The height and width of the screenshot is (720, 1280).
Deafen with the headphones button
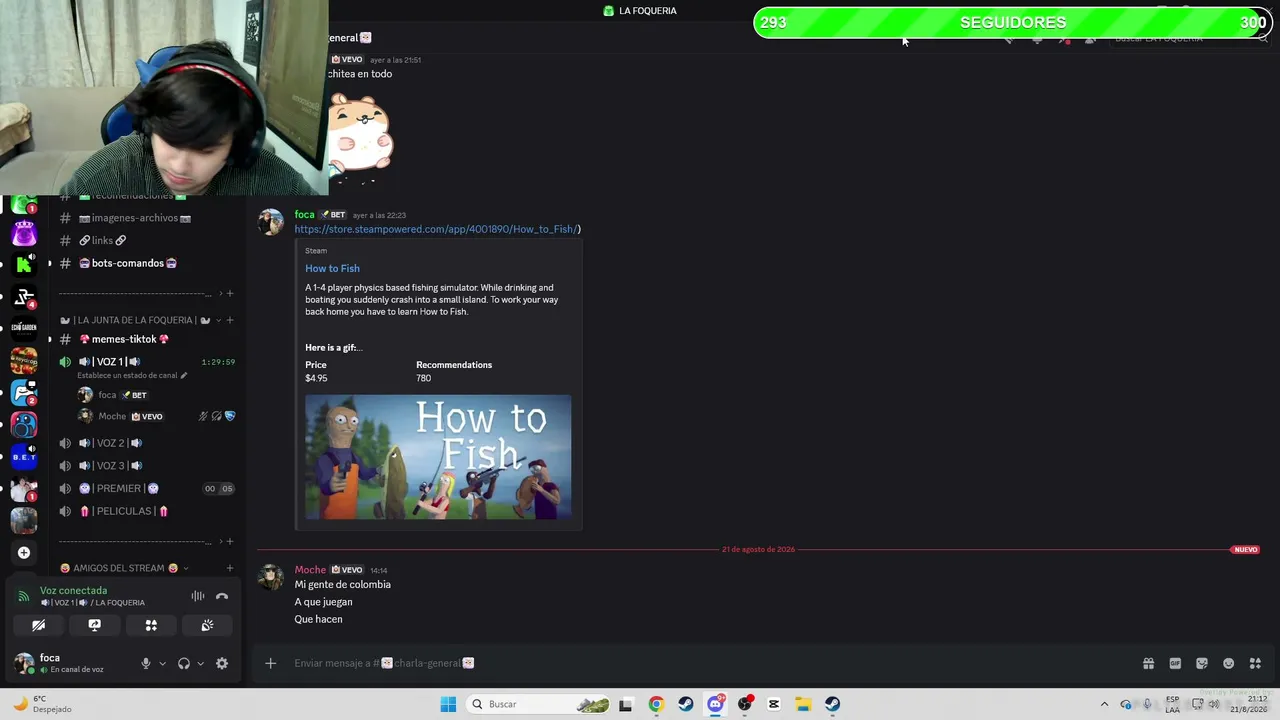tap(184, 663)
